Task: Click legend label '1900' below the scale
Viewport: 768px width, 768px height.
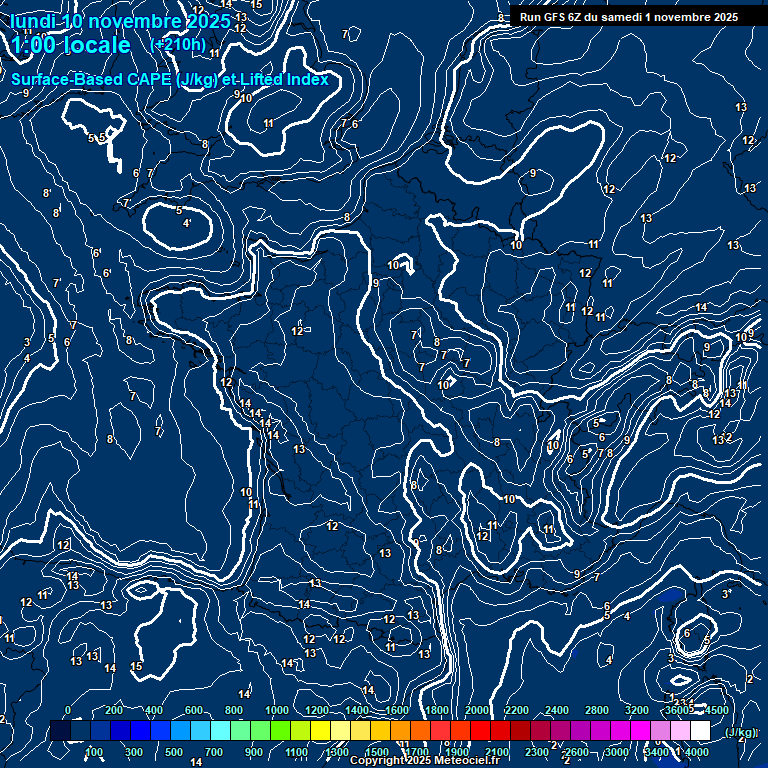Action: click(x=457, y=752)
